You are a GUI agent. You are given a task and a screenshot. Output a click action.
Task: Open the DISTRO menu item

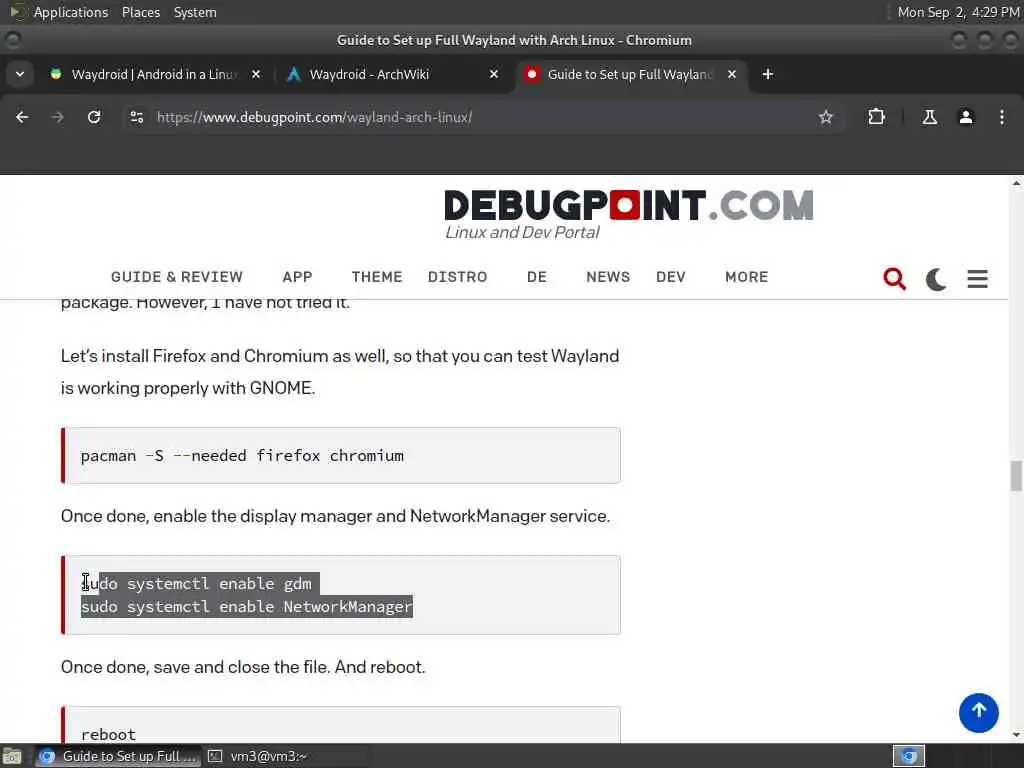click(x=458, y=277)
